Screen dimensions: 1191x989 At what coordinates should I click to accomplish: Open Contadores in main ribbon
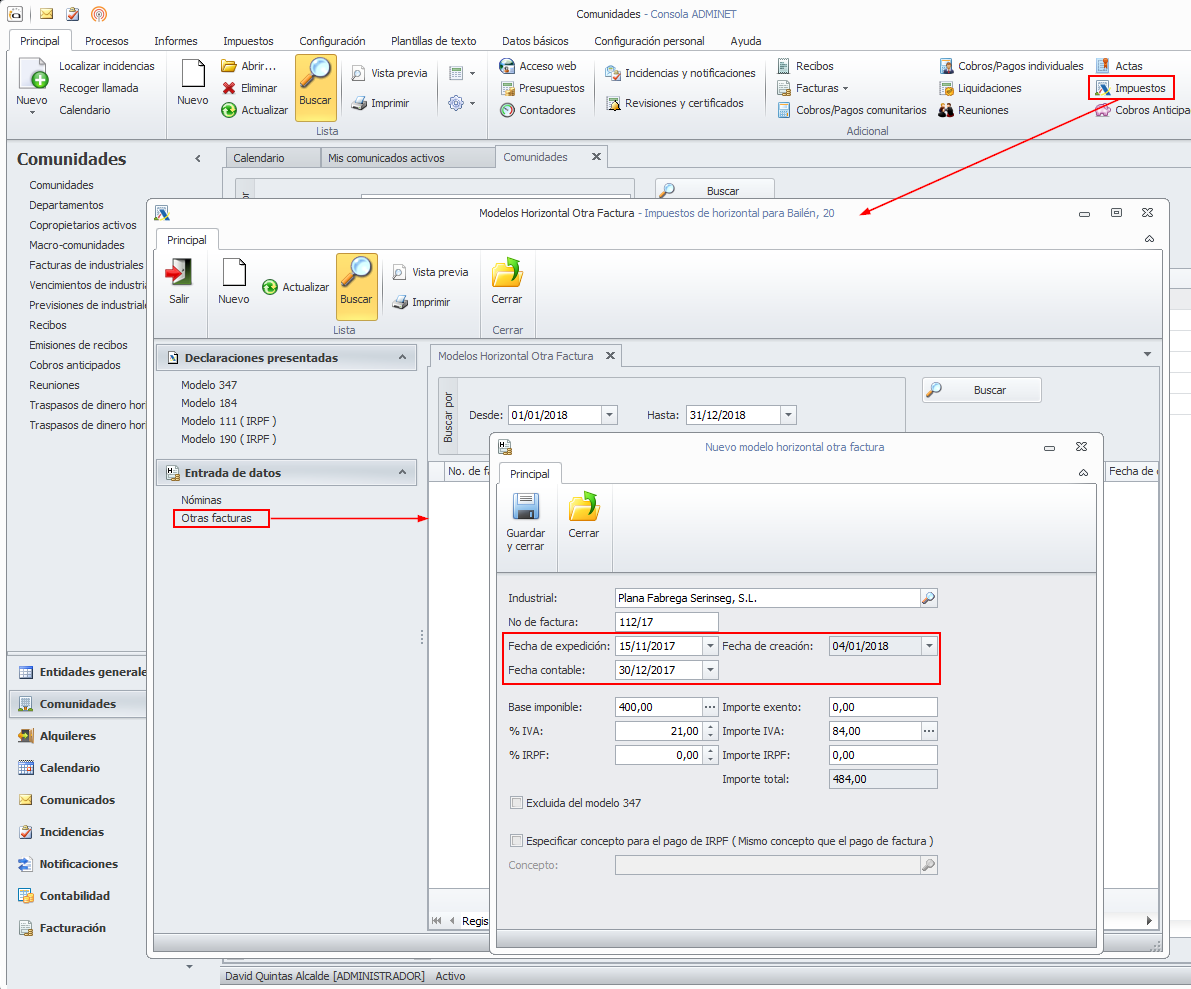538,110
